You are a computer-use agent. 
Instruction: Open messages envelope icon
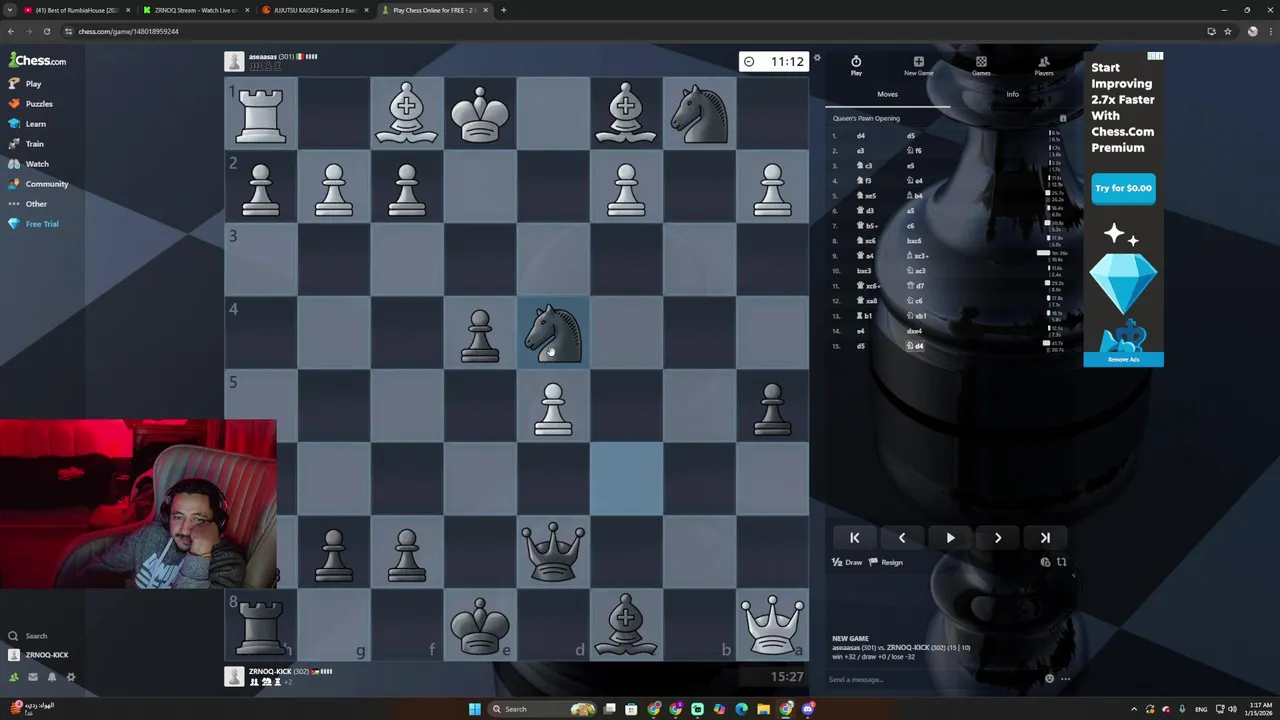coord(32,677)
